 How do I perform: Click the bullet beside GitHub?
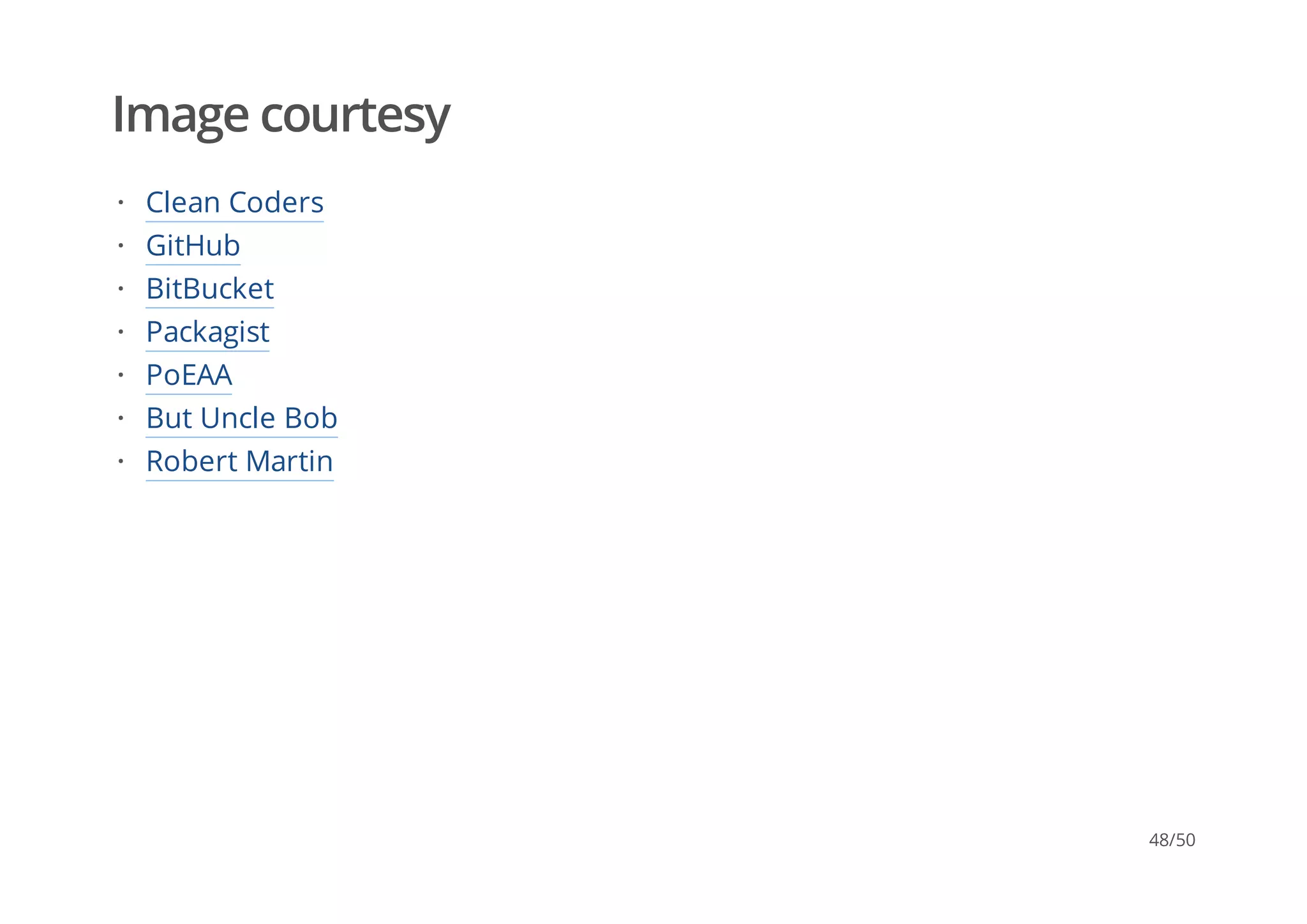(120, 246)
